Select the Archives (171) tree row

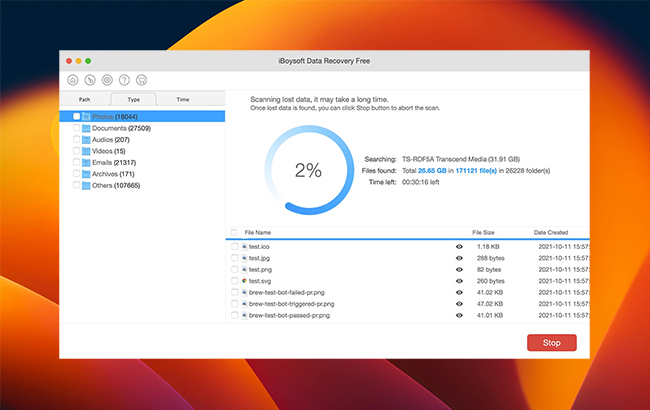pyautogui.click(x=142, y=174)
